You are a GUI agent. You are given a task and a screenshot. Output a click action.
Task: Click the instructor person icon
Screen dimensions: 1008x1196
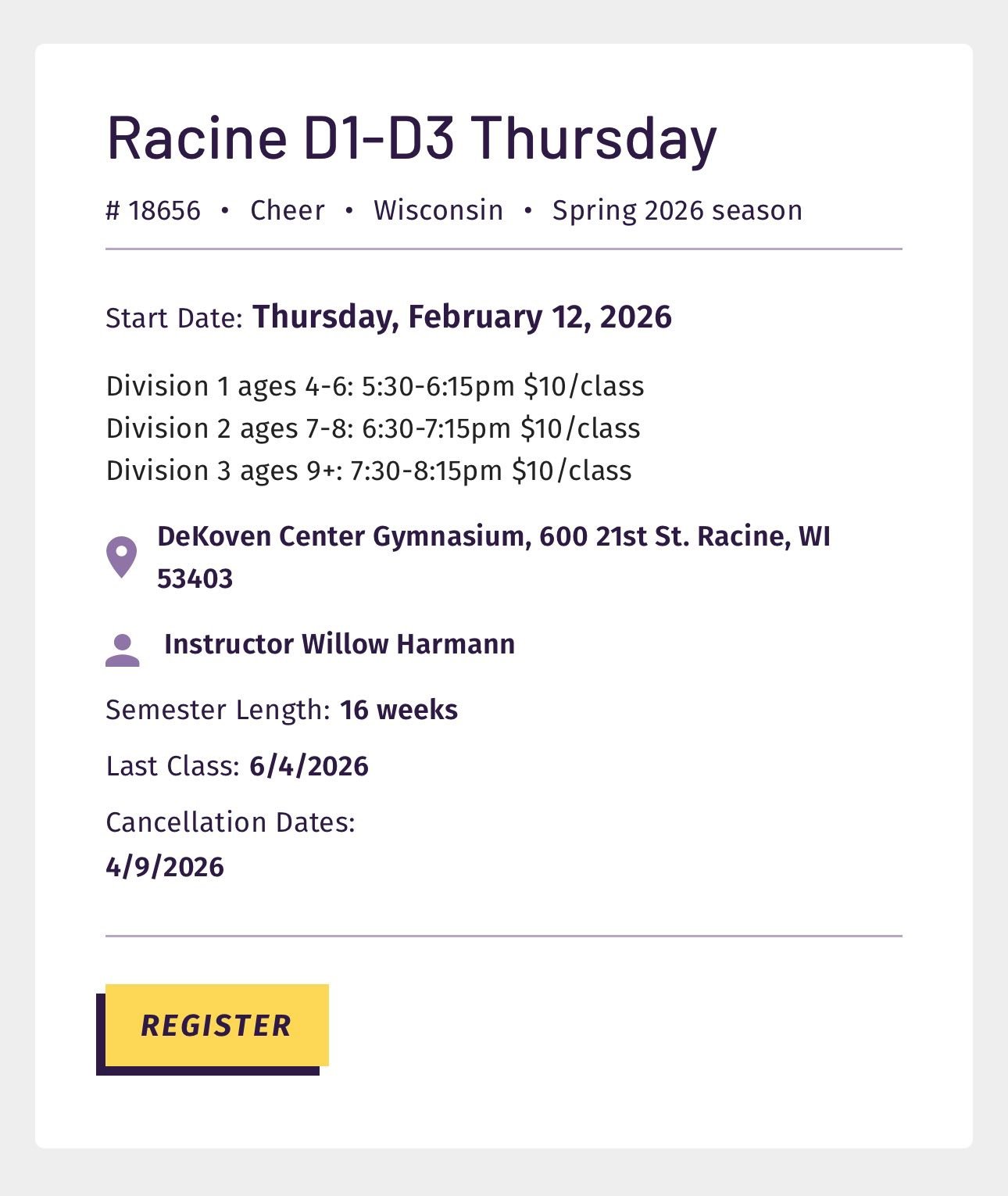[123, 650]
